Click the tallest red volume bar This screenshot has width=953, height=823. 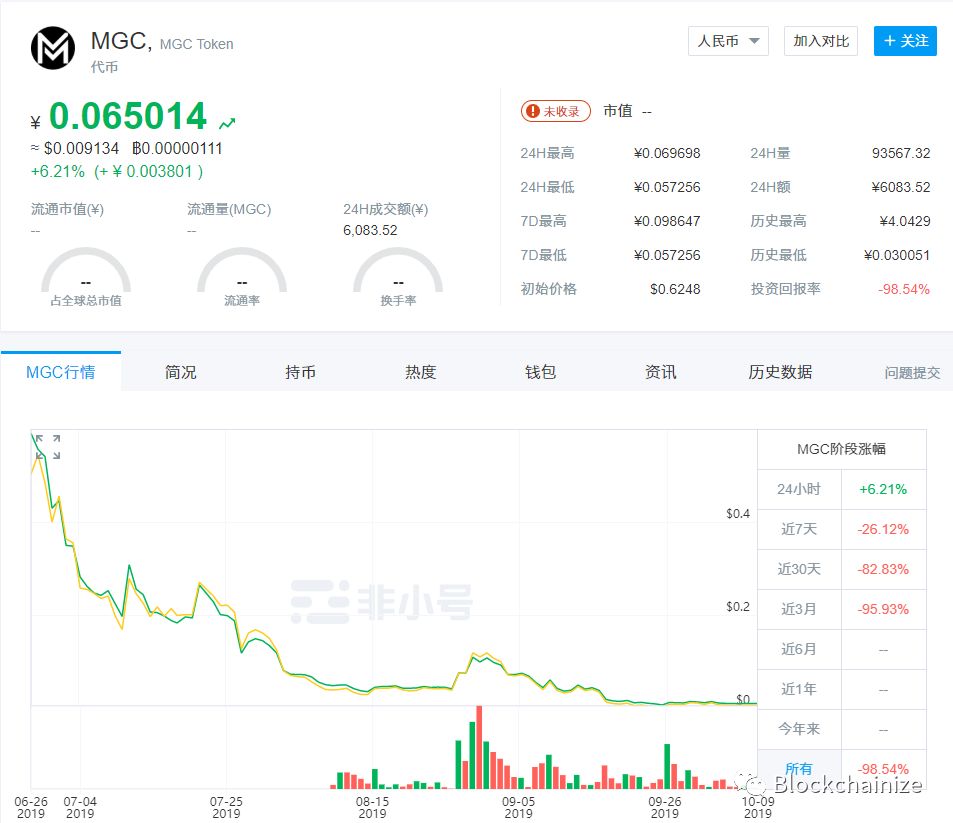point(479,747)
